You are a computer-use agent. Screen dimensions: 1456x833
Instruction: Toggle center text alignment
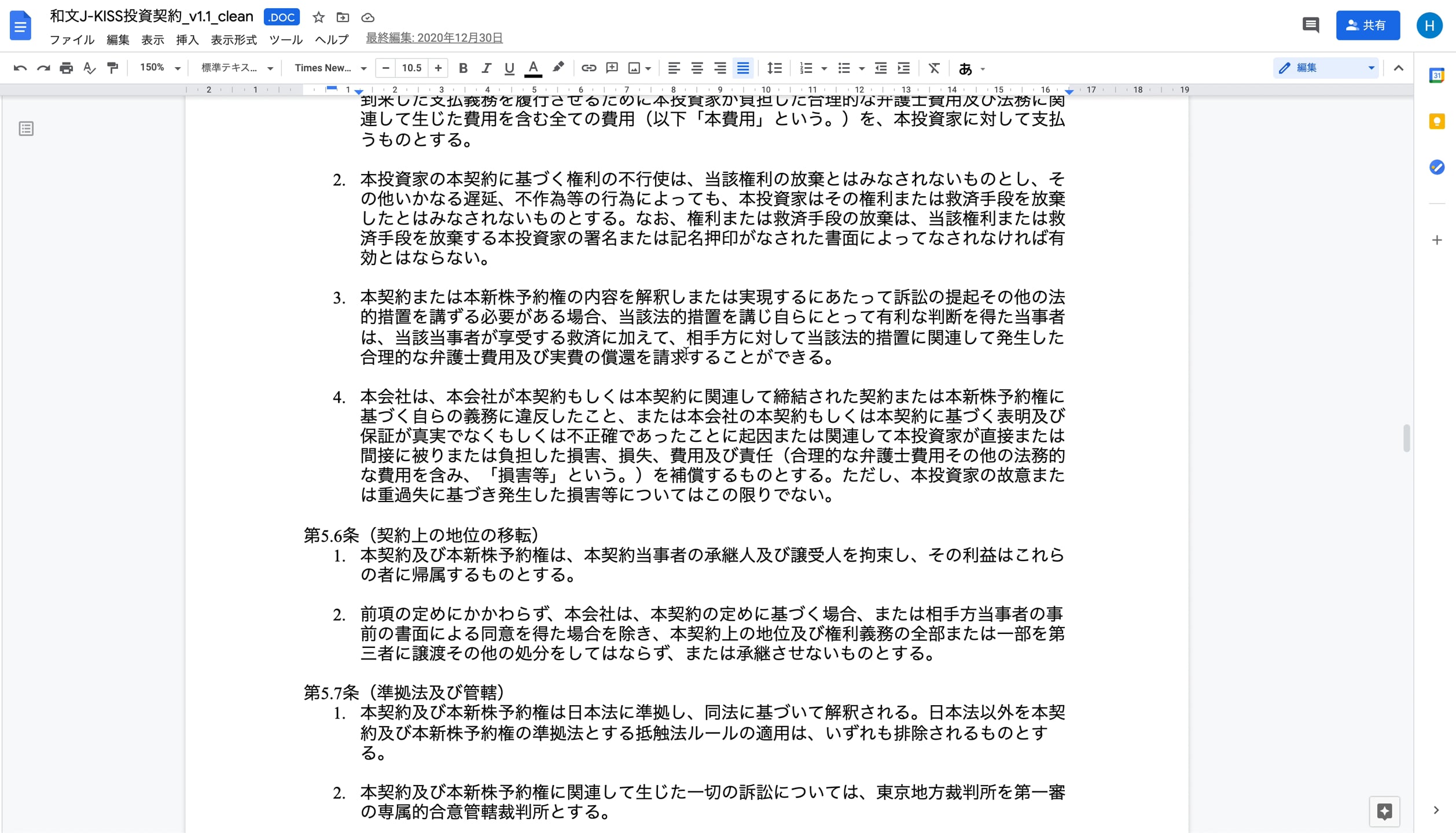coord(697,68)
